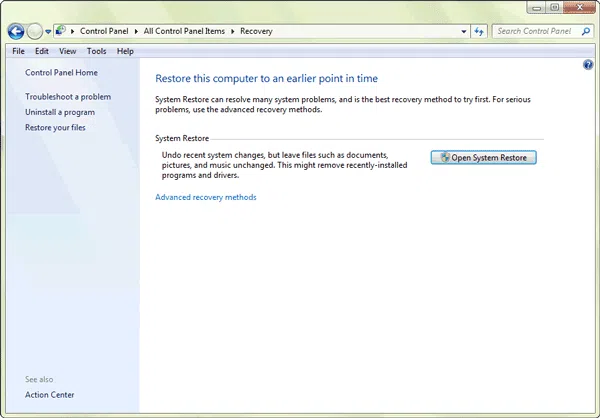
Task: Close the Recovery window
Action: [x=580, y=8]
